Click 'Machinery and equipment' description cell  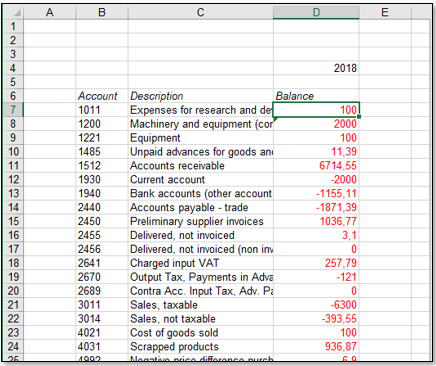tap(200, 124)
